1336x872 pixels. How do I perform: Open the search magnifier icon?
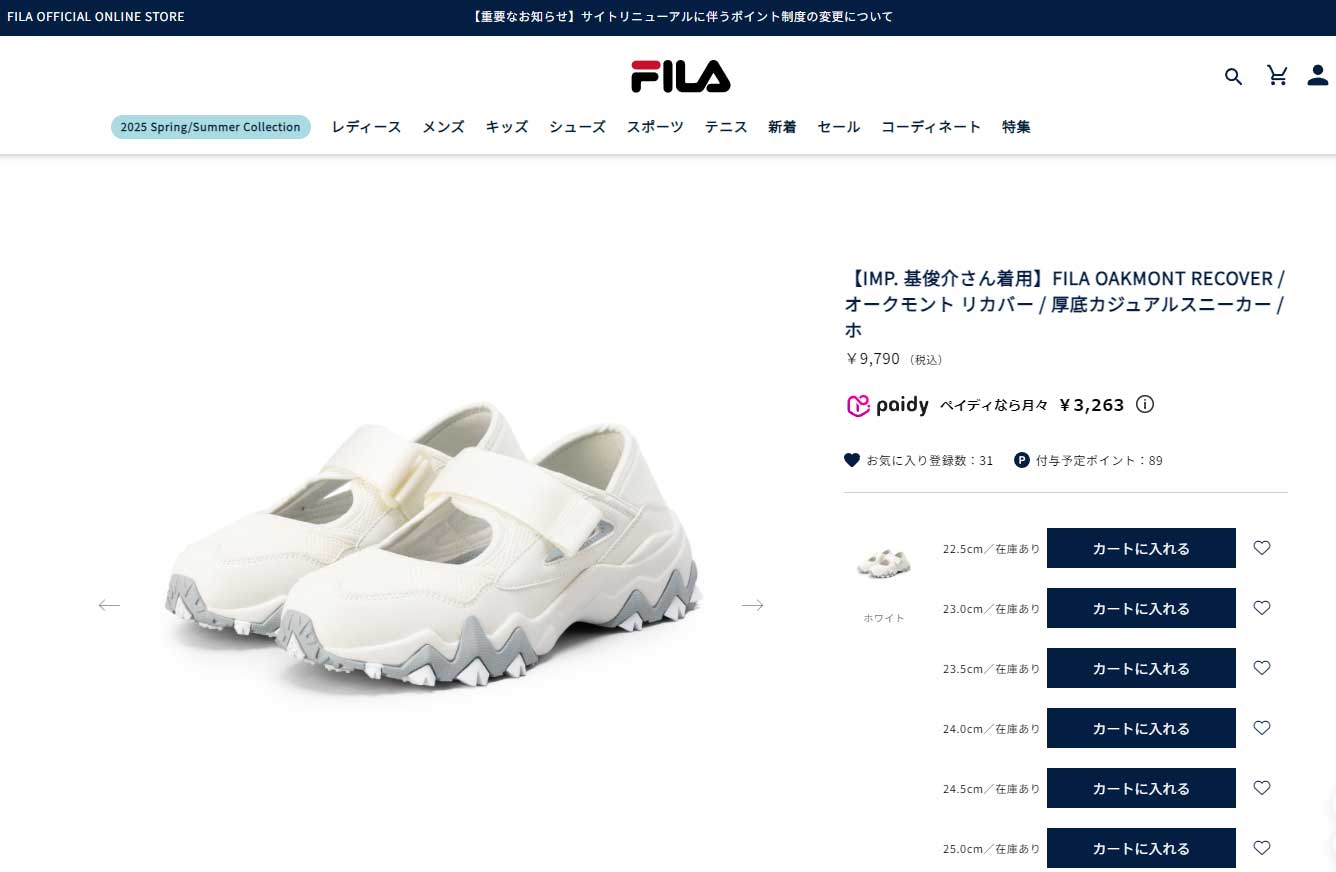tap(1233, 76)
